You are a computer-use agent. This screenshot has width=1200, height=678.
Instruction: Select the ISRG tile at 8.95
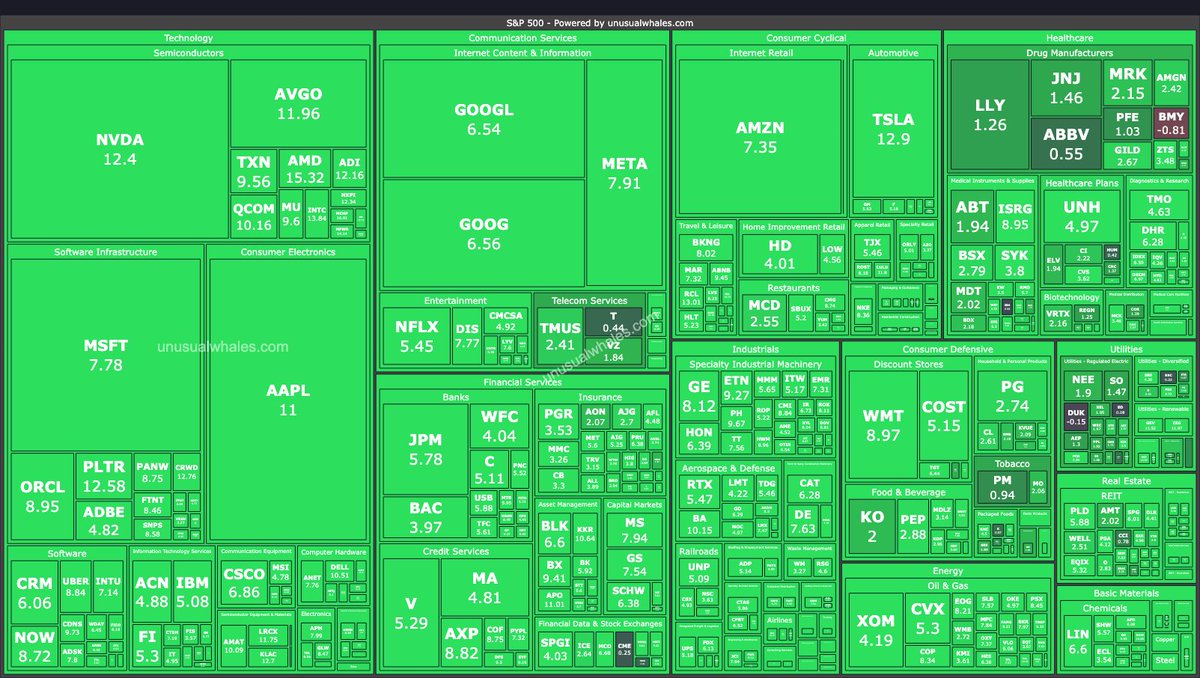1013,217
